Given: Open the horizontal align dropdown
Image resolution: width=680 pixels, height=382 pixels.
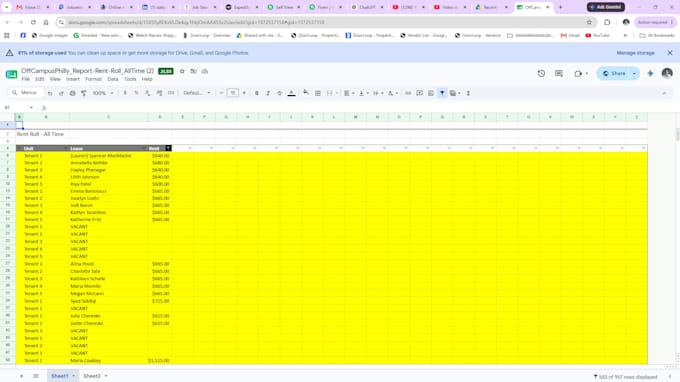Looking at the screenshot, I should coord(349,93).
